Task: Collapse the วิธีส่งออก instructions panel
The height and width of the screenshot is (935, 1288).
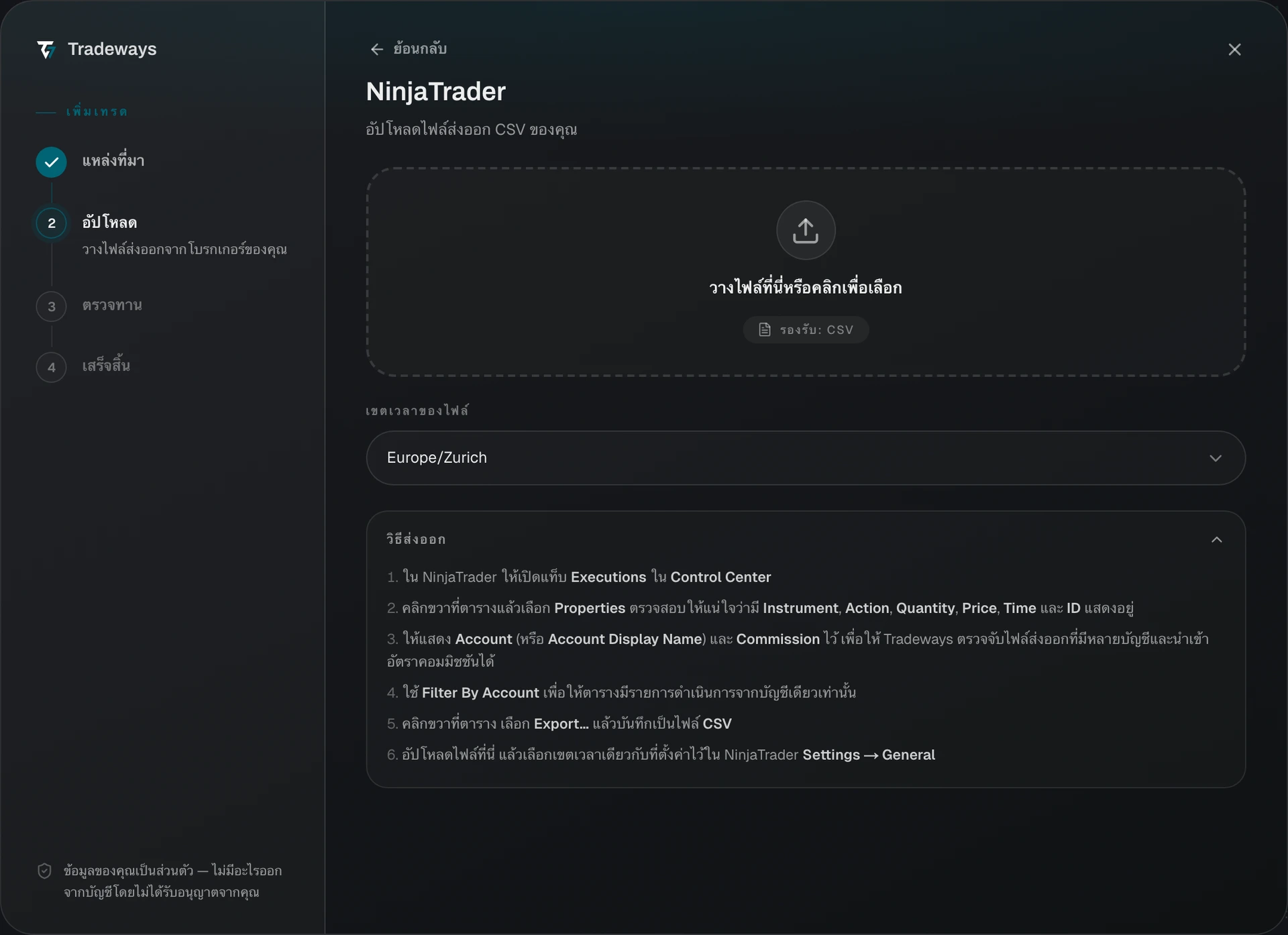Action: (x=1217, y=539)
